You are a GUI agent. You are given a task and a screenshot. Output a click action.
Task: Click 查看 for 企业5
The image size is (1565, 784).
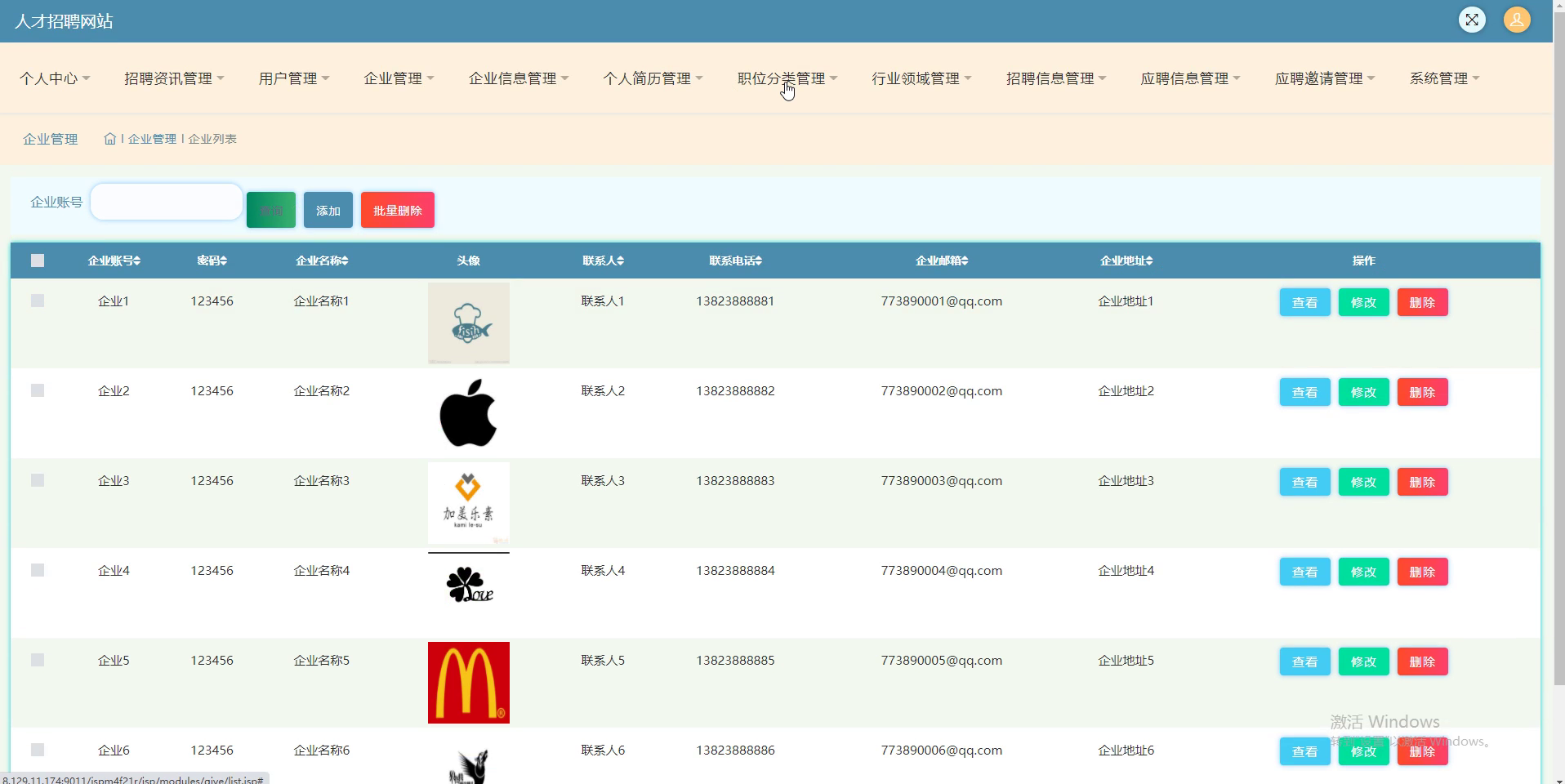tap(1304, 661)
